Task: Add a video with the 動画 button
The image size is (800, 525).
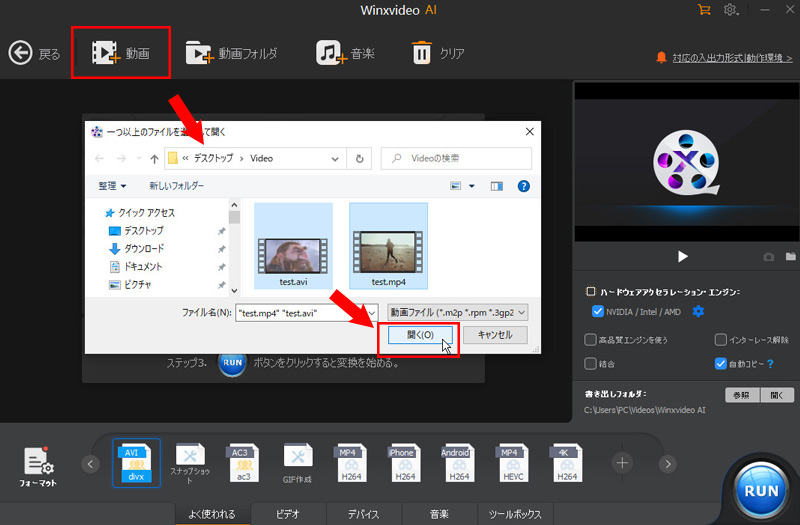Action: pos(120,53)
